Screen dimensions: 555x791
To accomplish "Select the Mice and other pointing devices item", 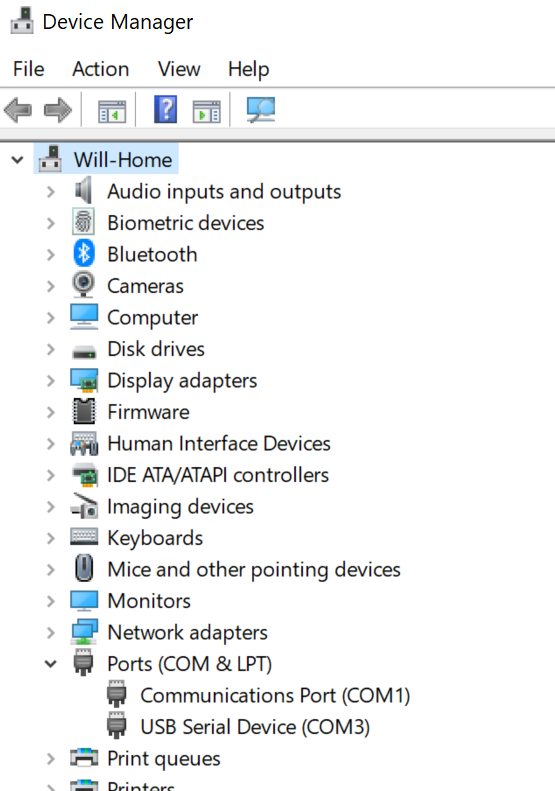I will point(254,570).
